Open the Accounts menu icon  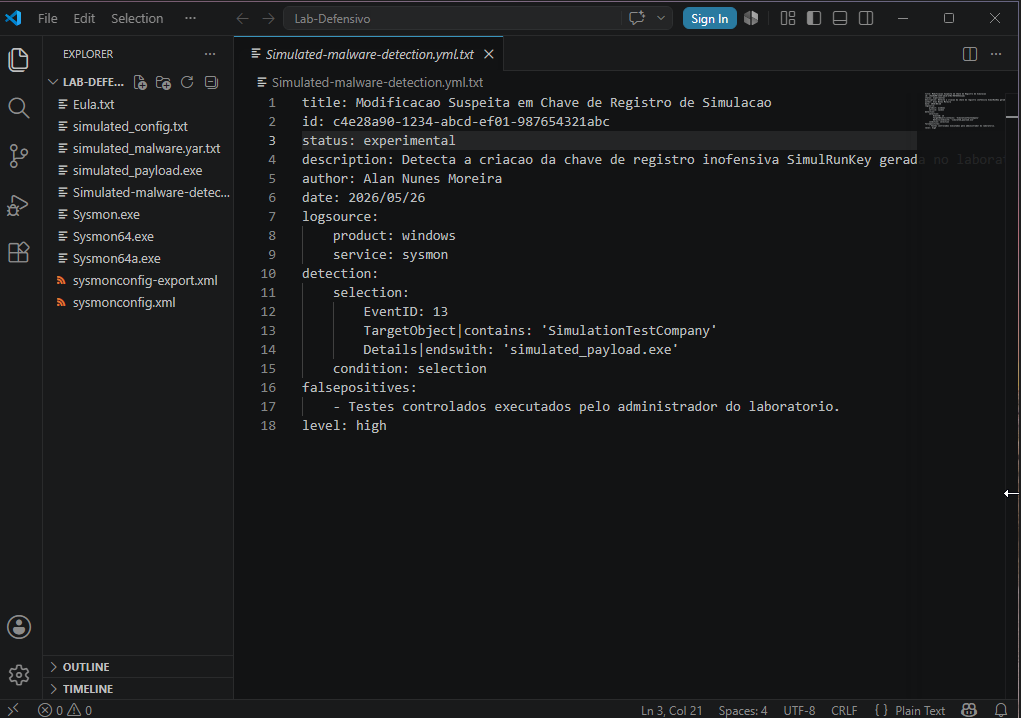click(19, 627)
